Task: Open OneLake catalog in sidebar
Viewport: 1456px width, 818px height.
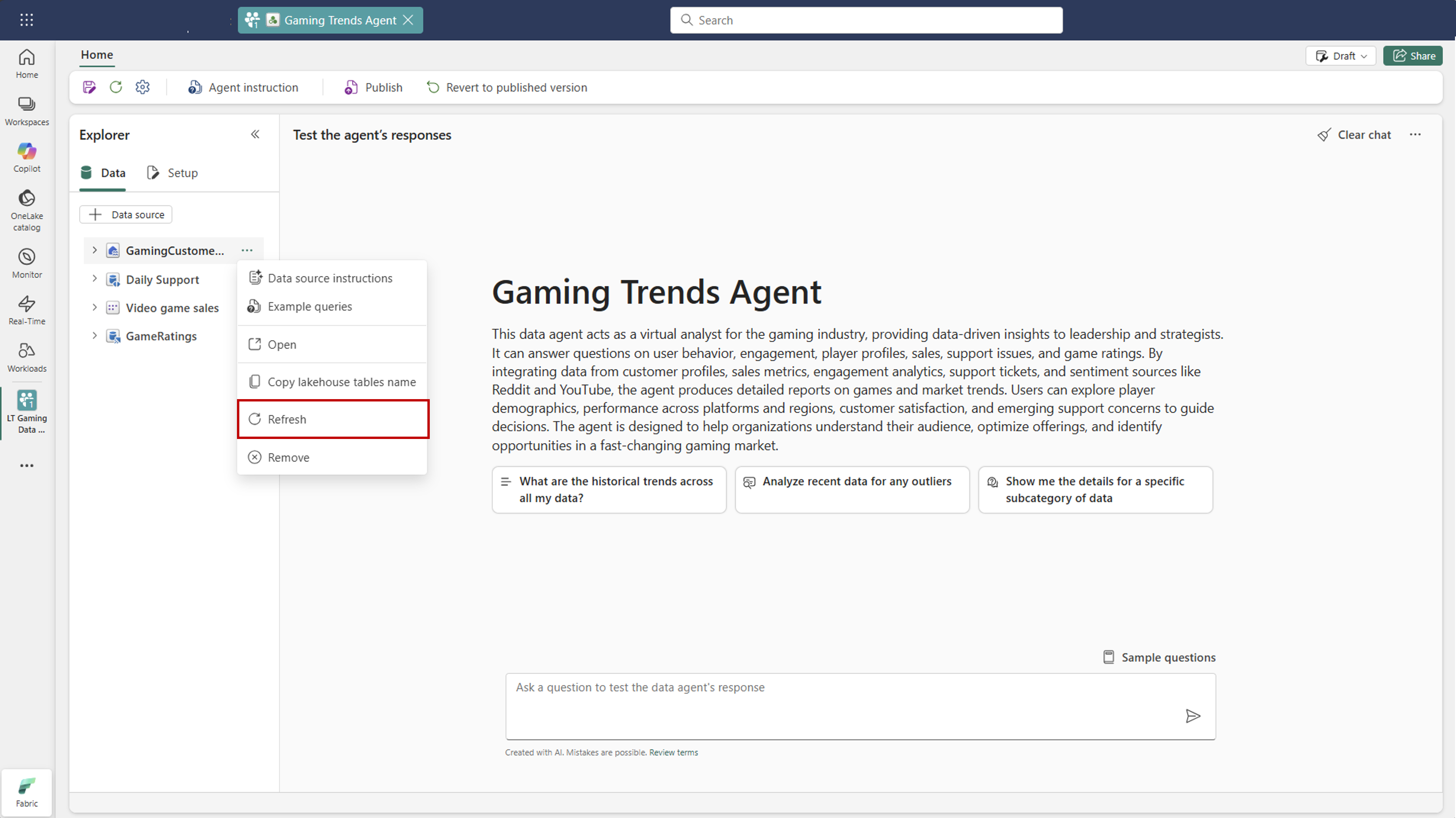Action: tap(26, 210)
